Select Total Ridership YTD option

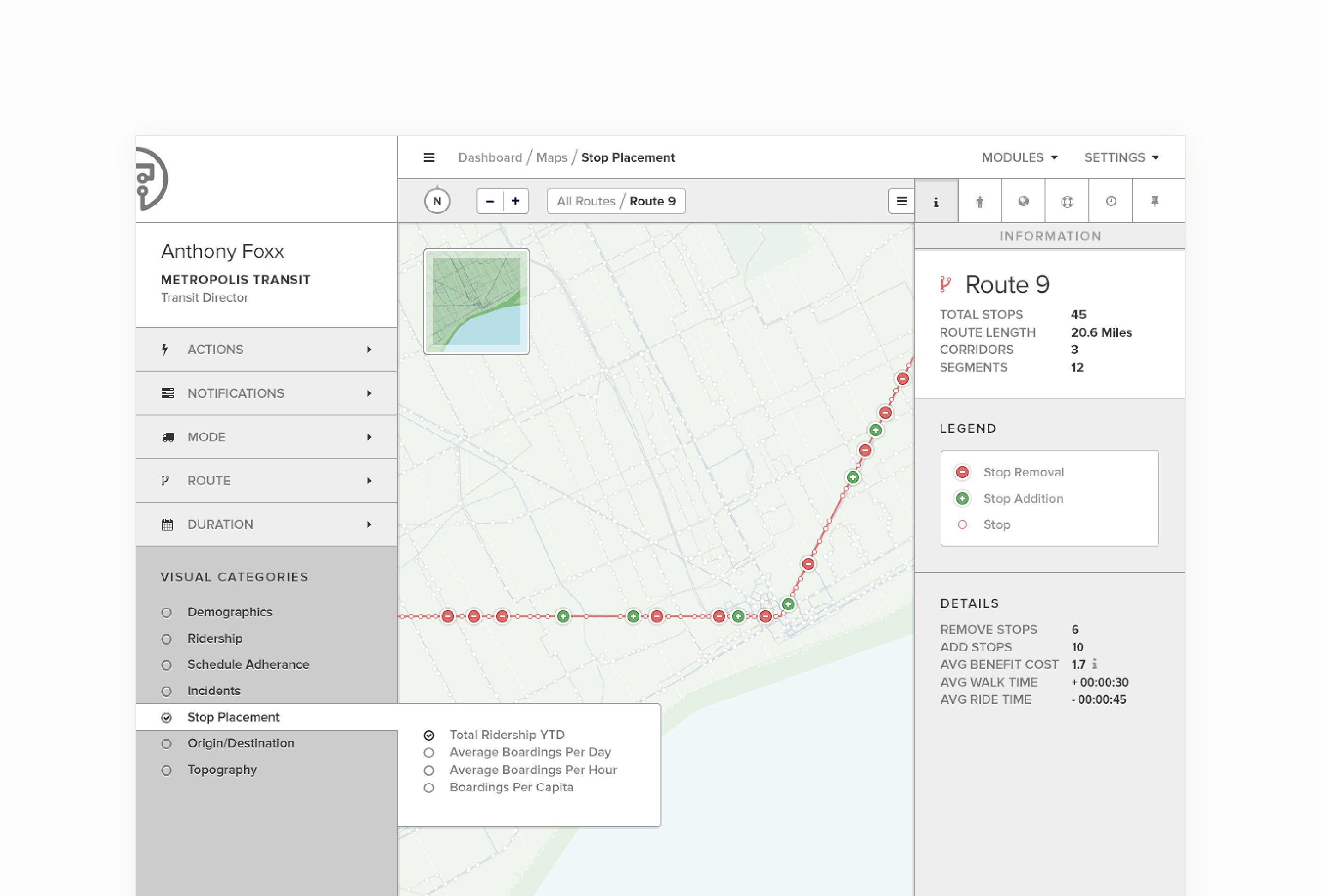point(494,735)
